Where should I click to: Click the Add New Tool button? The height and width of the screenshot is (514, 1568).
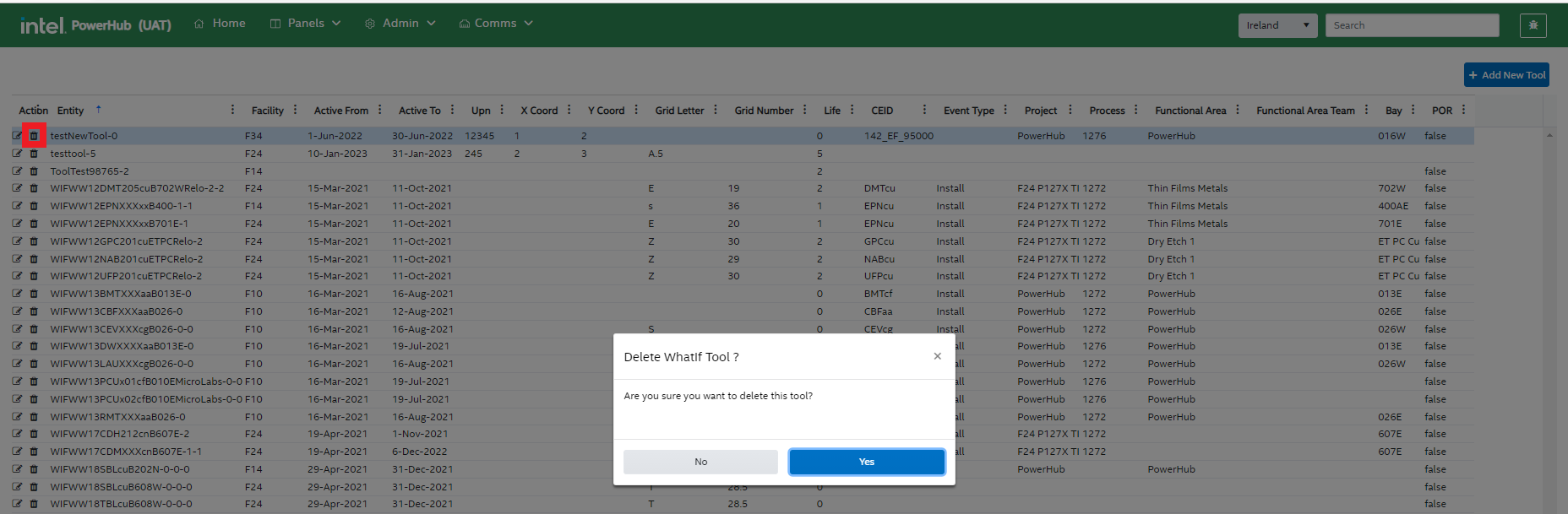point(1506,75)
